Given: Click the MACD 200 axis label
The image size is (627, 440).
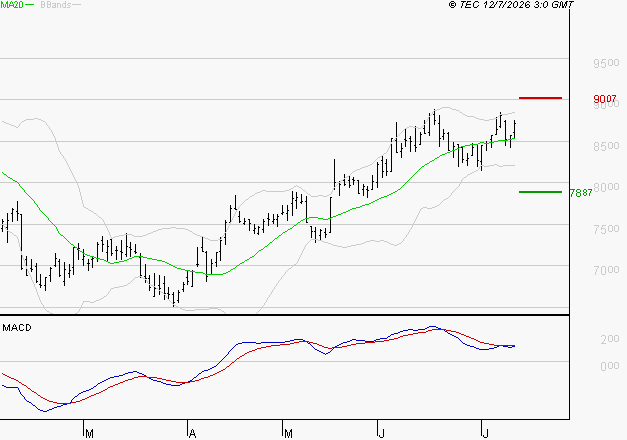Looking at the screenshot, I should pos(610,339).
